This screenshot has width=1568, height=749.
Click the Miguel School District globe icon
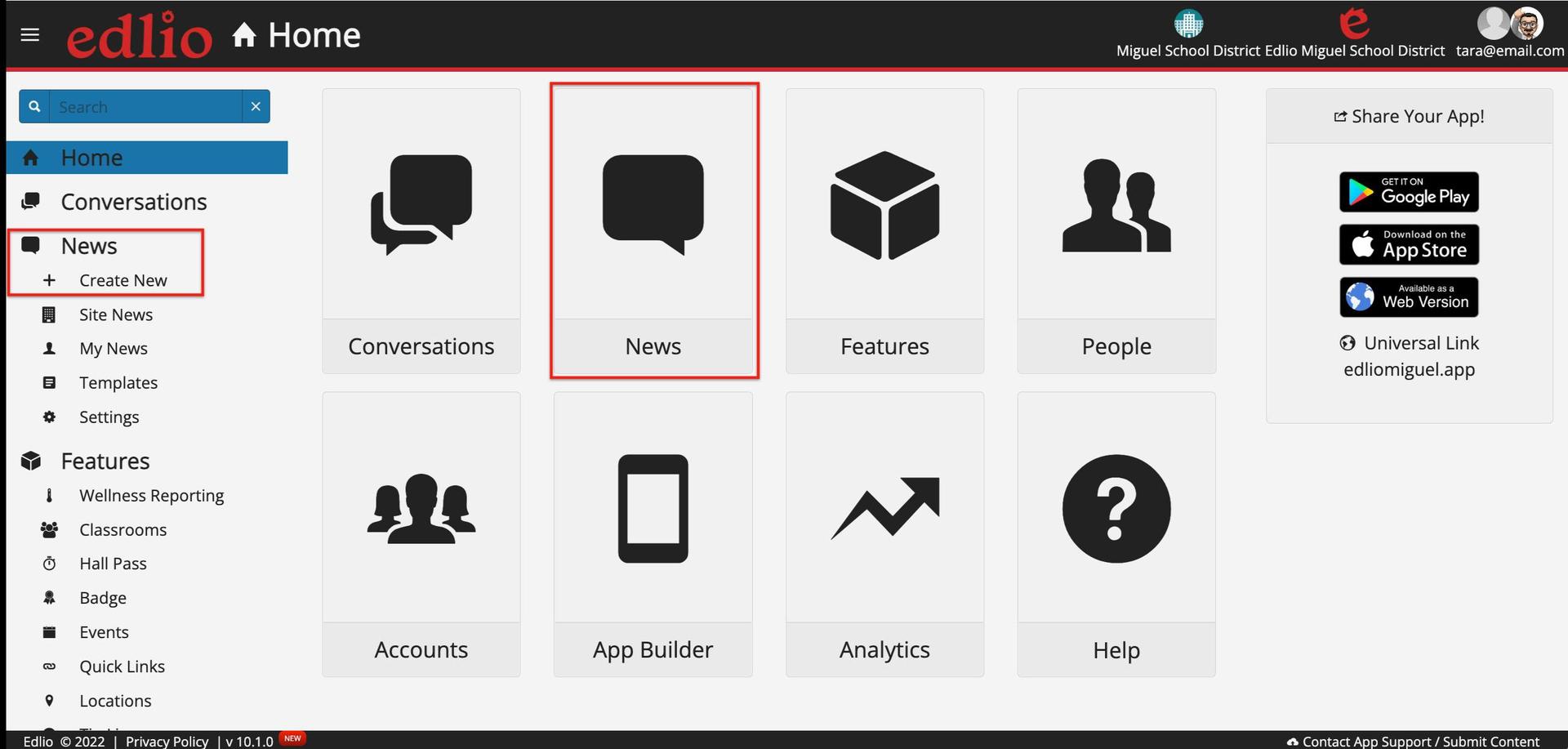pos(1188,24)
